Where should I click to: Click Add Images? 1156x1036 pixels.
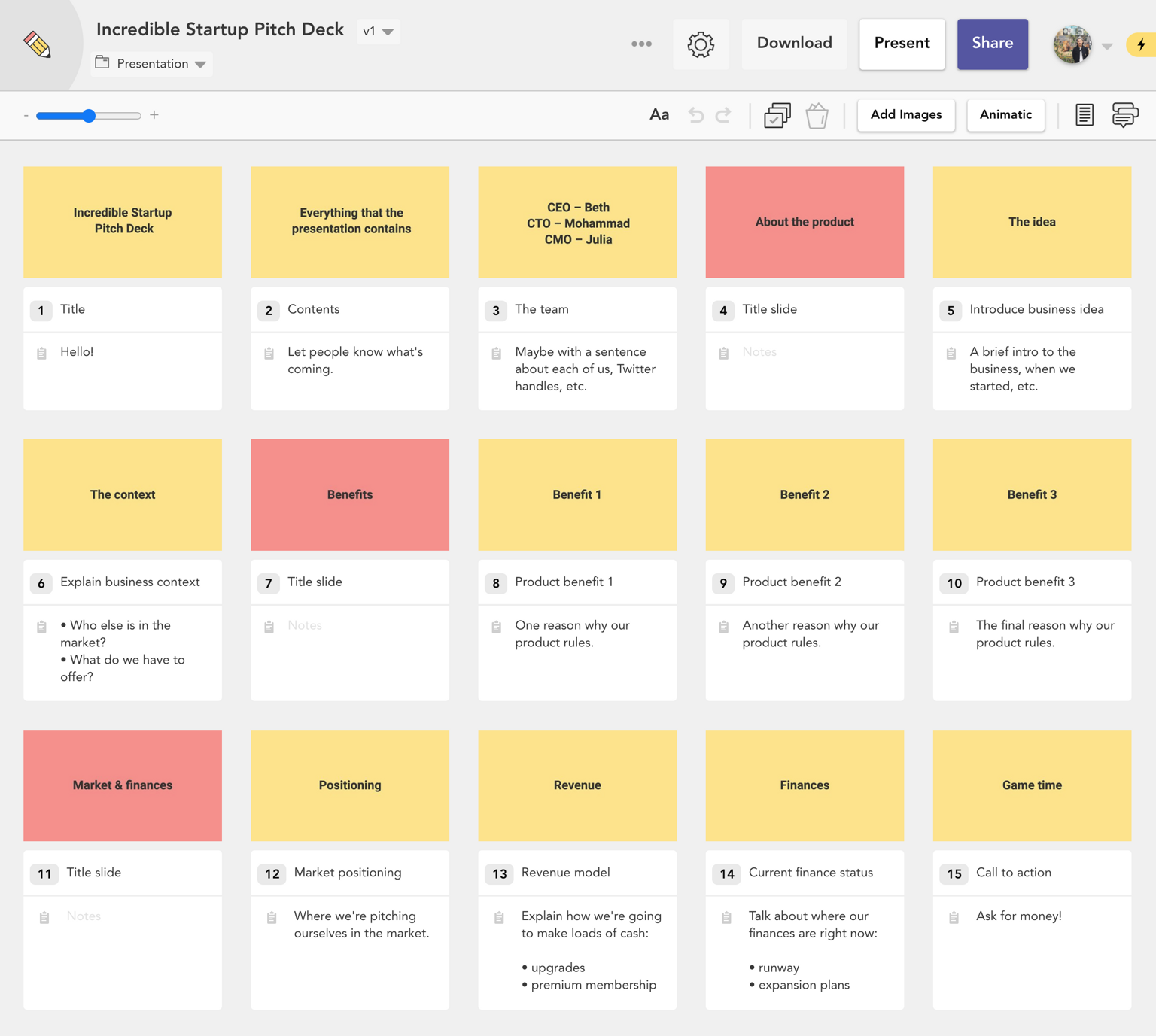(905, 114)
